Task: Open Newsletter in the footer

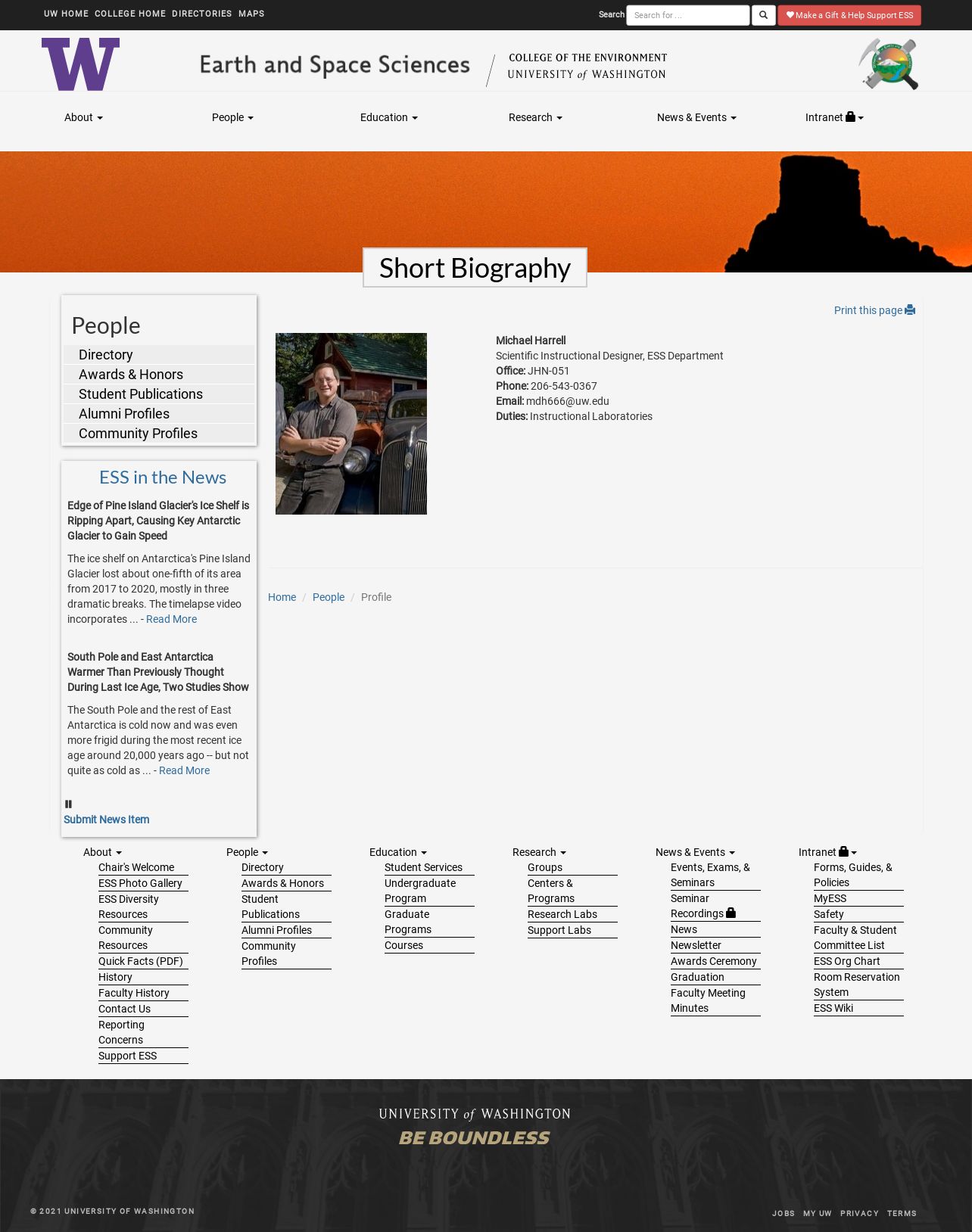Action: [696, 945]
